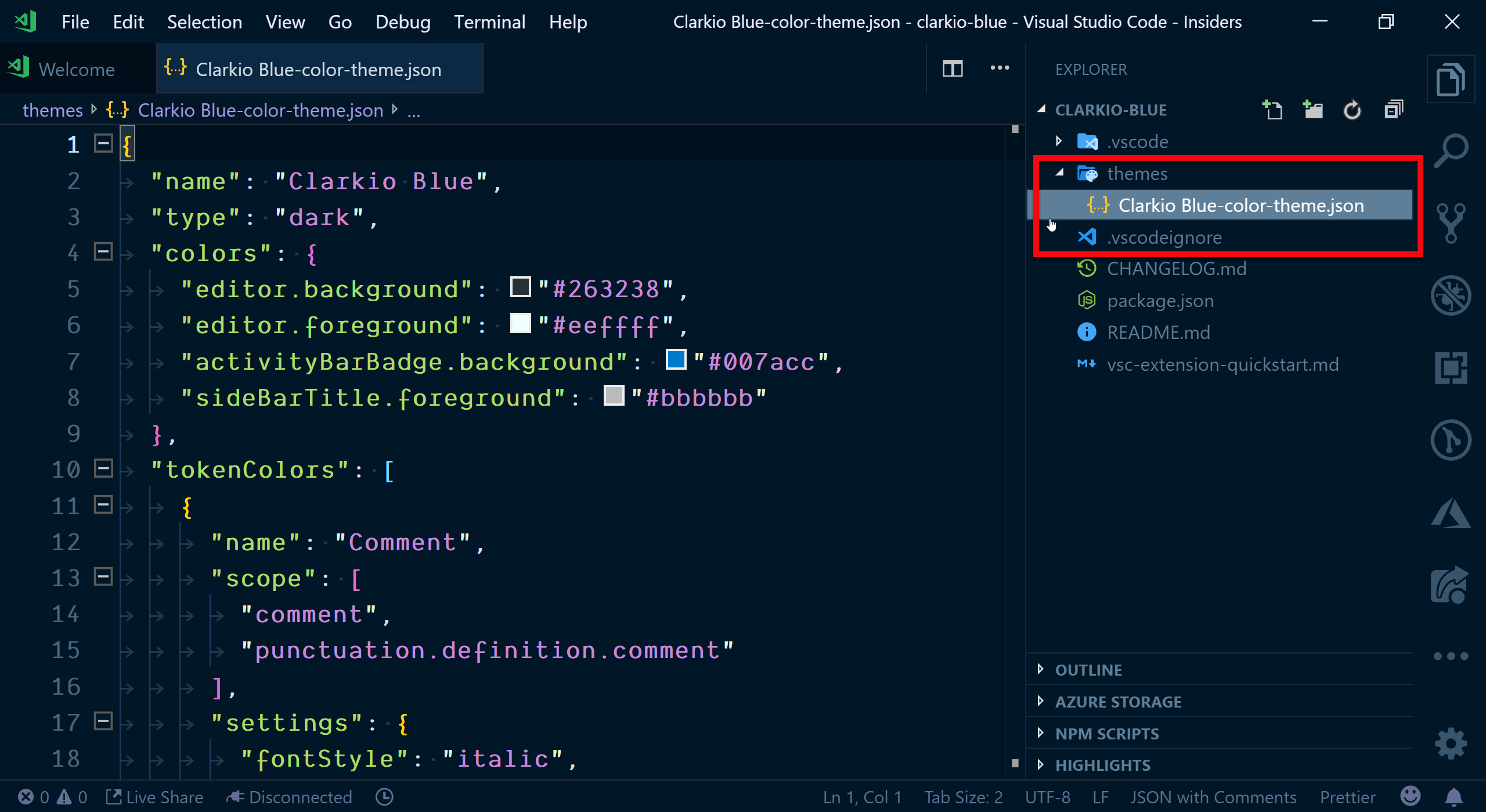Open the Debug activity bar icon
Screen dimensions: 1486x812
pyautogui.click(x=1450, y=295)
